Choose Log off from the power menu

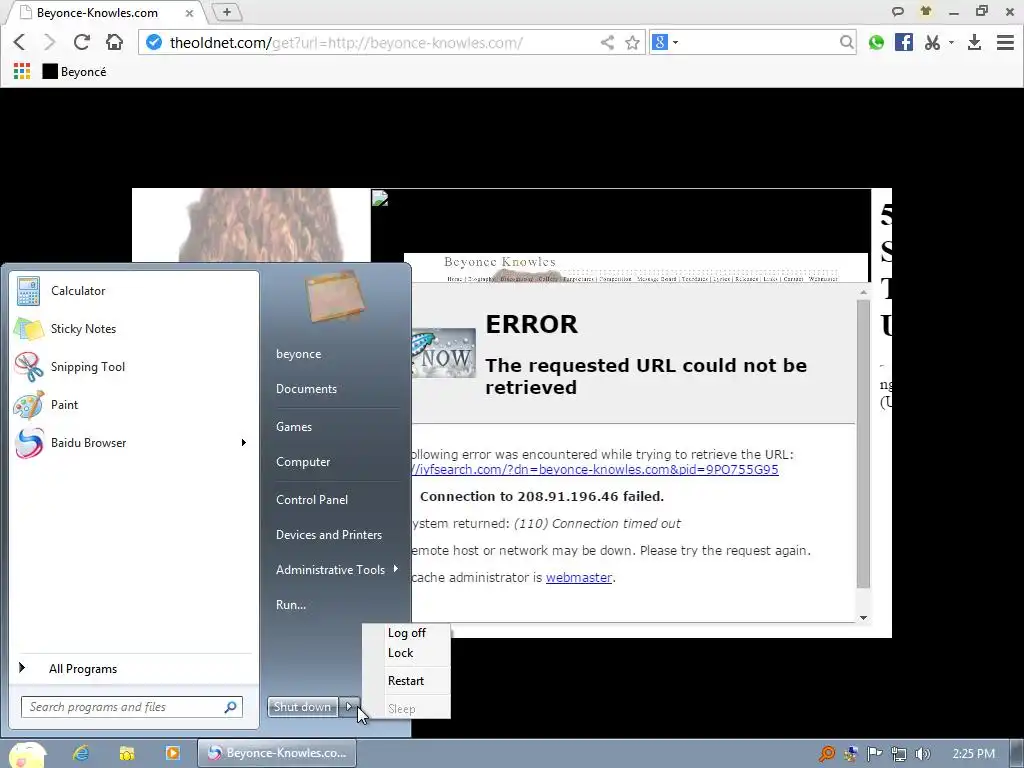coord(406,633)
